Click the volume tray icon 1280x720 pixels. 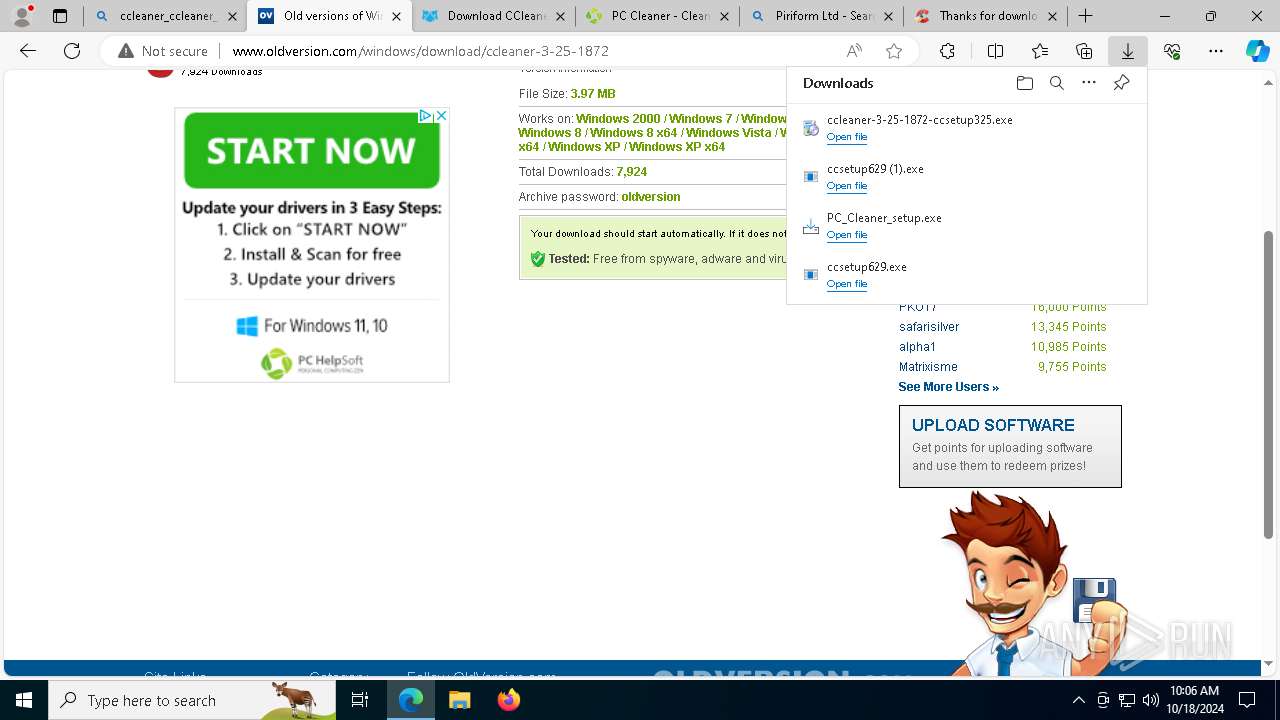point(1150,700)
